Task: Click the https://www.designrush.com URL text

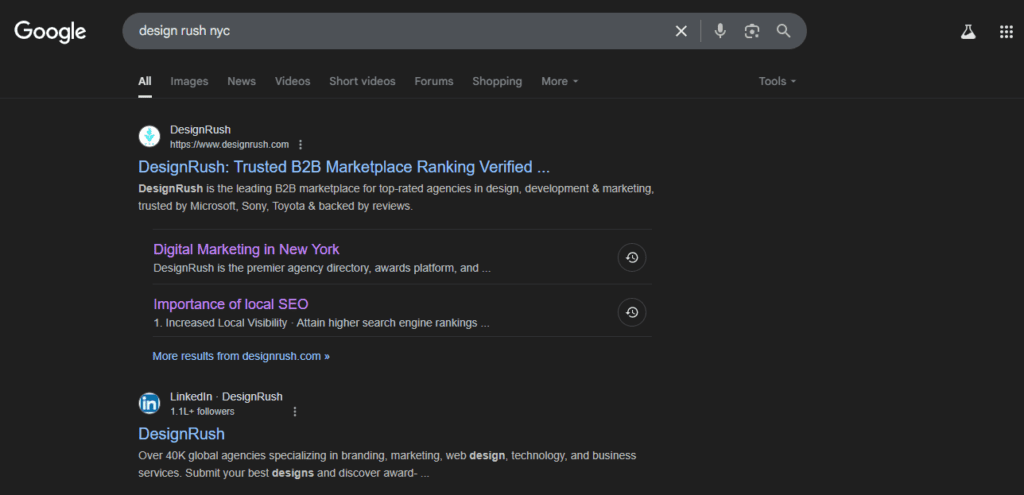Action: pos(229,144)
